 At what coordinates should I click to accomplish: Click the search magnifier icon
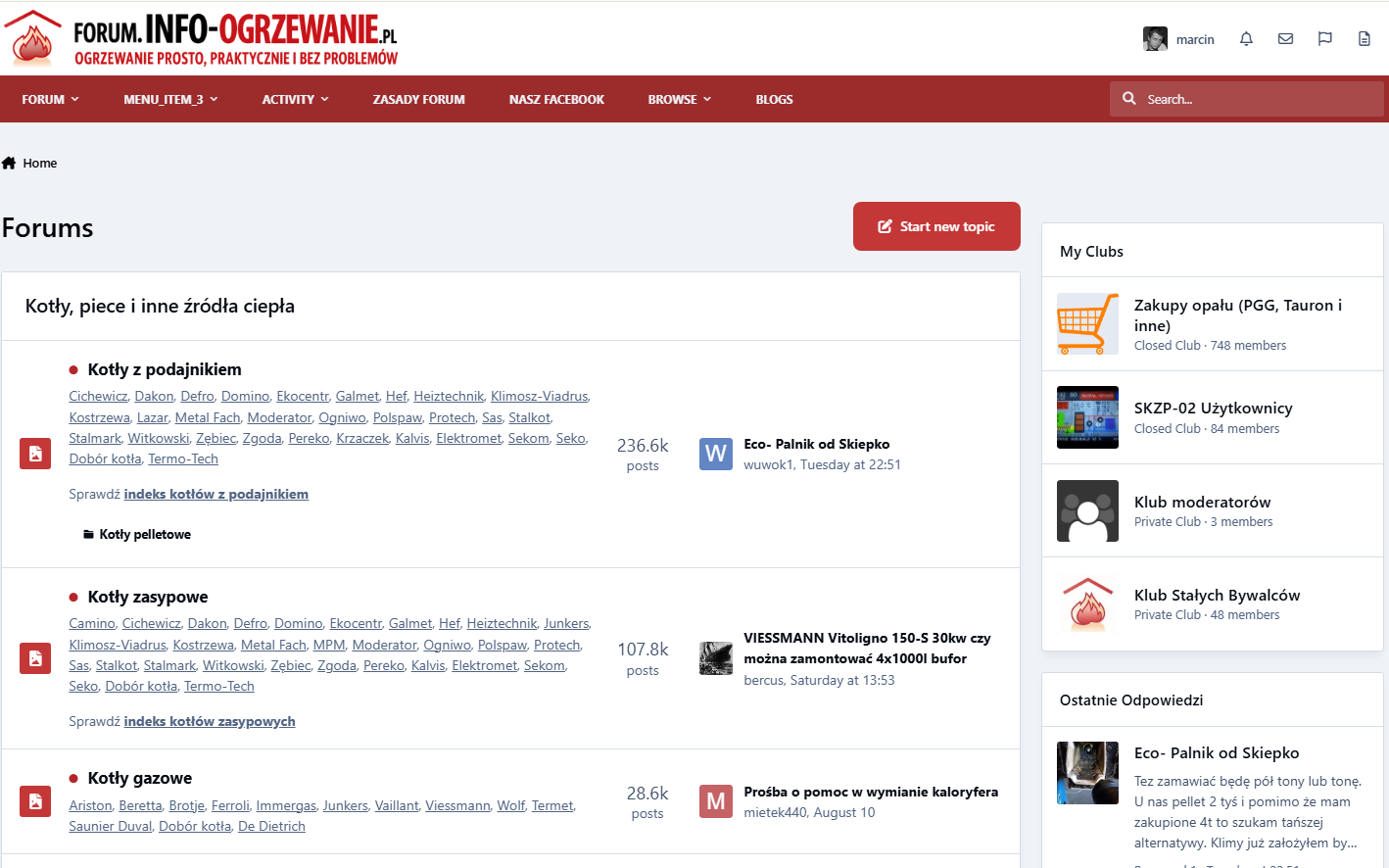(x=1129, y=99)
